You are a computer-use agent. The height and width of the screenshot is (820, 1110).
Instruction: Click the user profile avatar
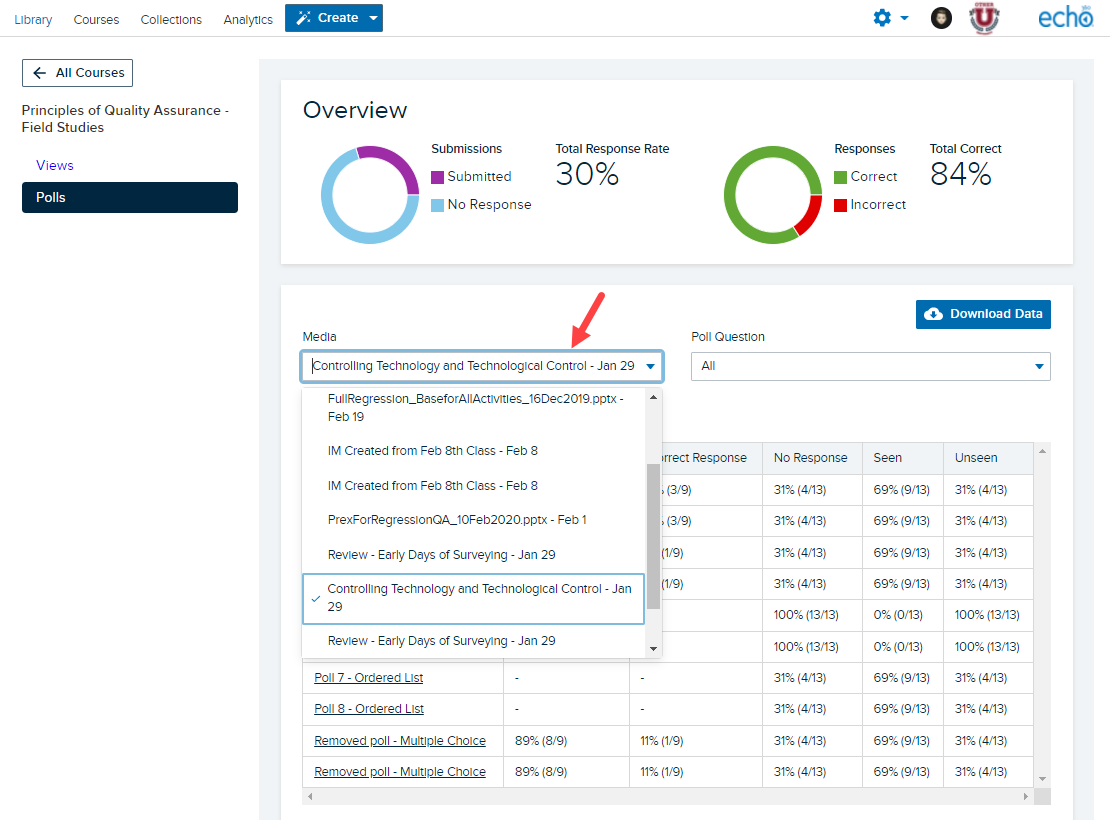point(941,18)
